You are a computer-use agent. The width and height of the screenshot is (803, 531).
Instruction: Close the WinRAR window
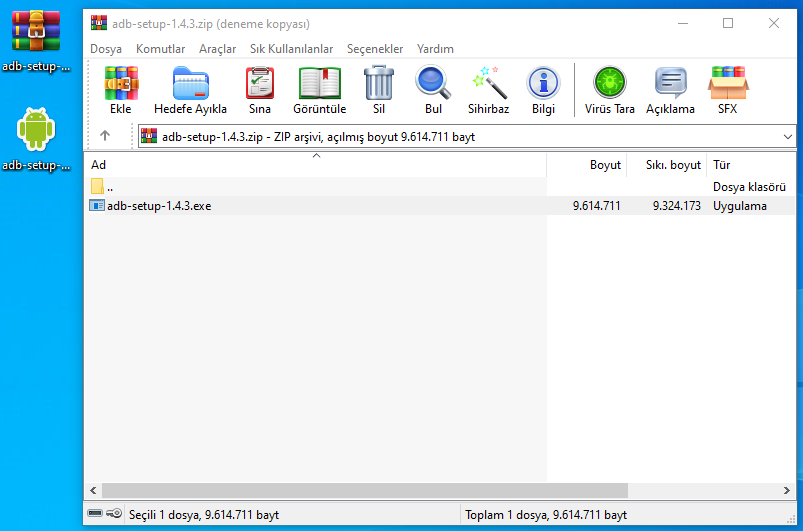click(x=774, y=24)
